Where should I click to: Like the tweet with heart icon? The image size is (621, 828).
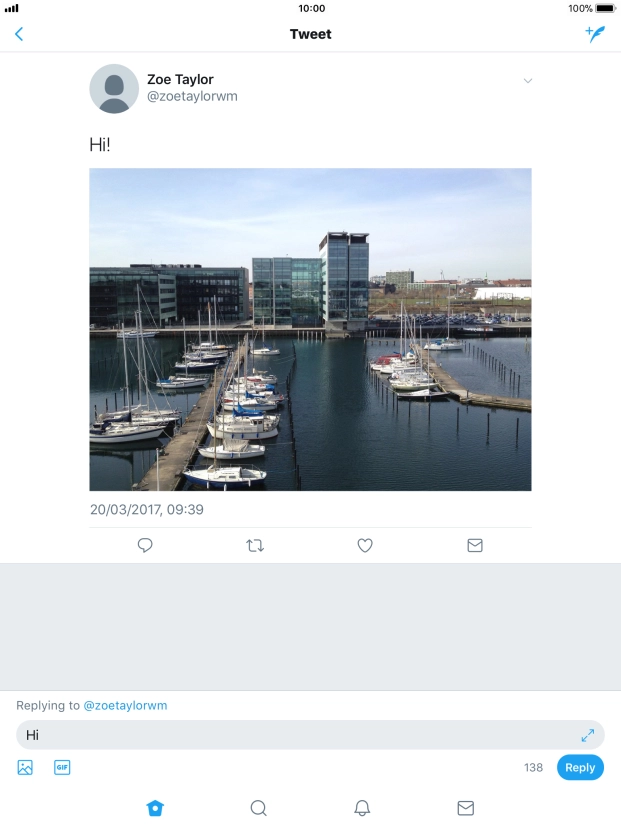pyautogui.click(x=365, y=545)
